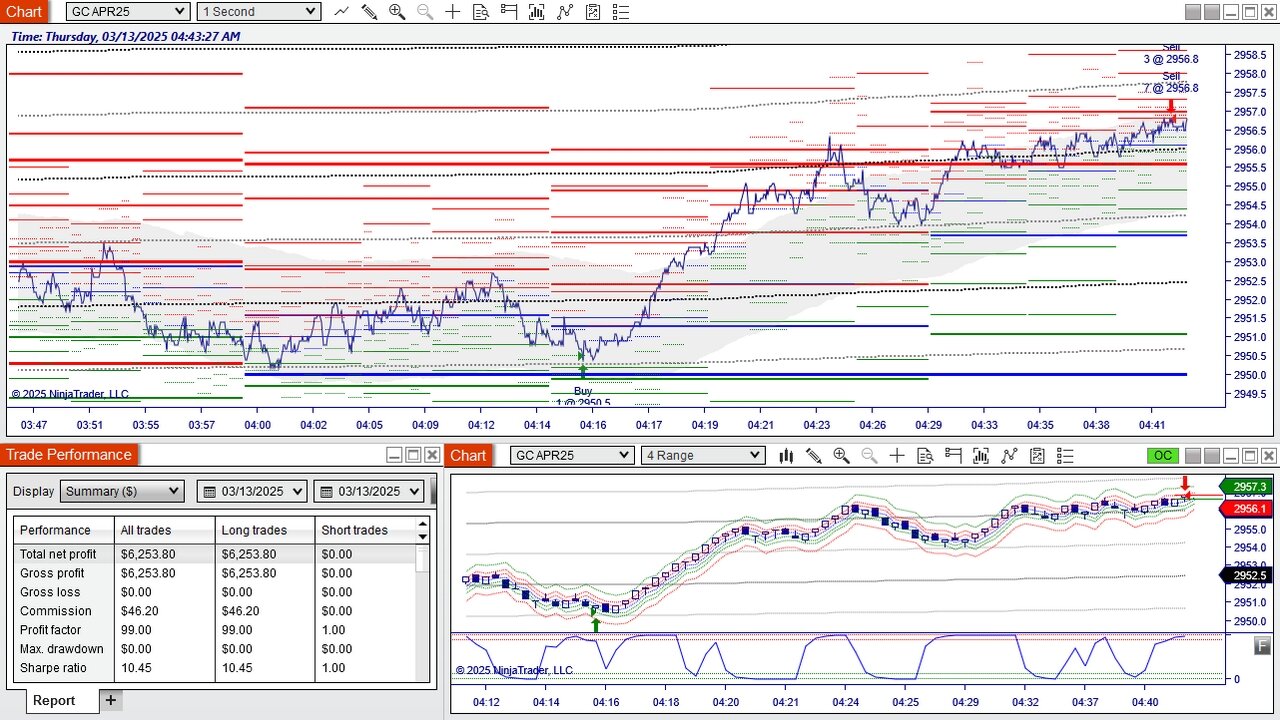Viewport: 1280px width, 720px height.
Task: Open Data Series icon in bottom chart
Action: [981, 455]
